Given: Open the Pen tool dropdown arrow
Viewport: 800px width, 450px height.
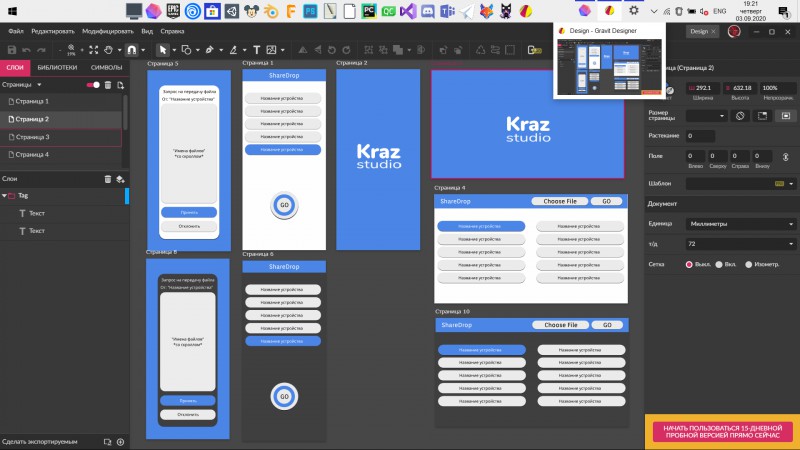Looking at the screenshot, I should [x=221, y=51].
